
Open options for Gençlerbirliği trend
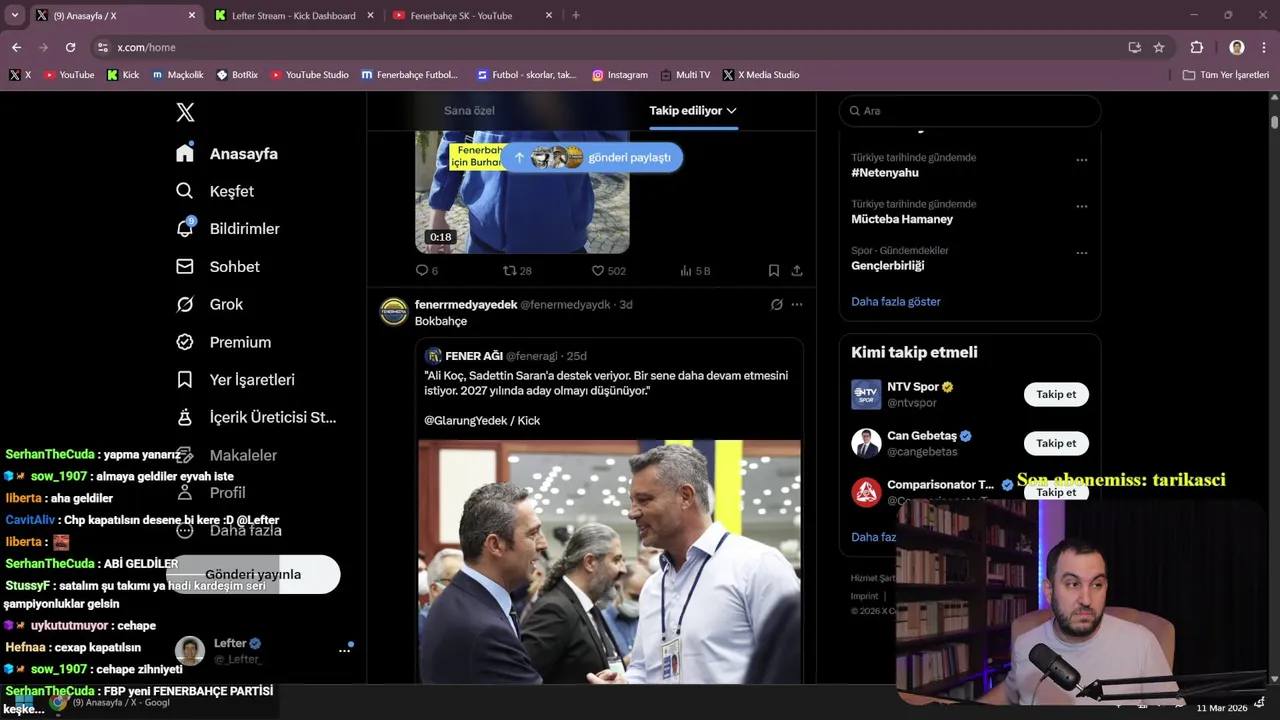click(1081, 253)
